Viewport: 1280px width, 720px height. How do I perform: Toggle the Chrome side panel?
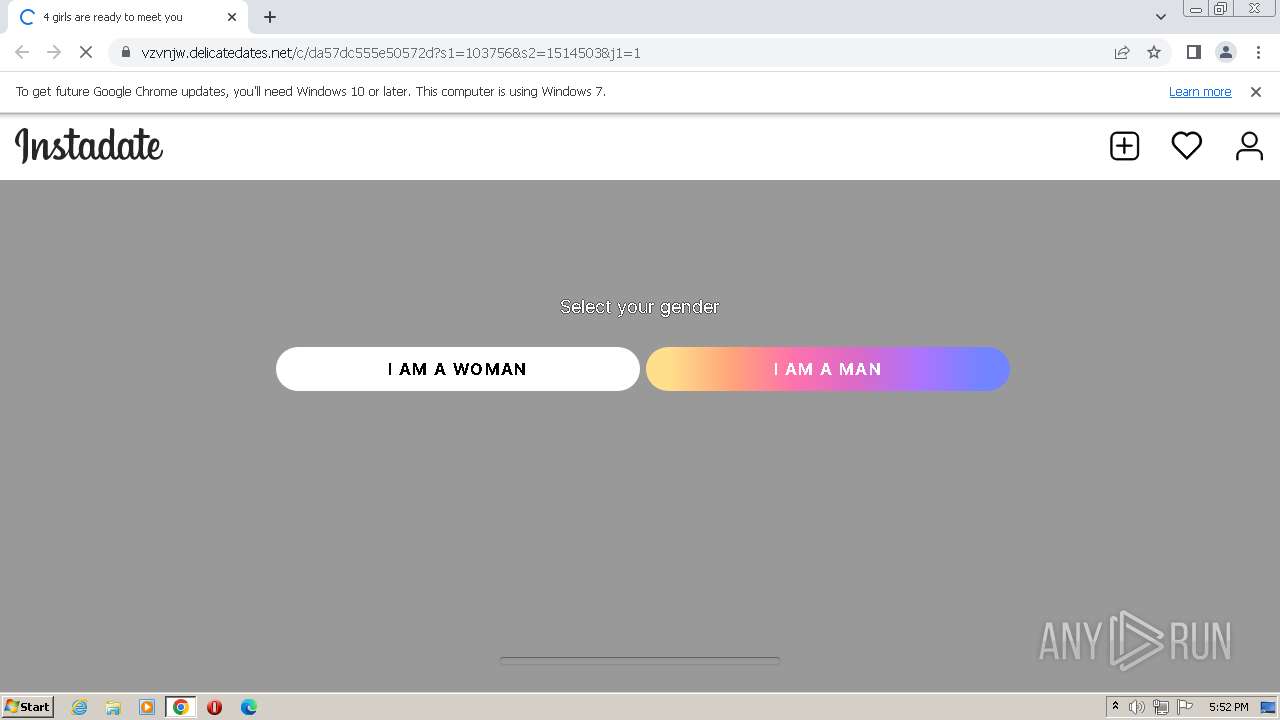click(1193, 52)
